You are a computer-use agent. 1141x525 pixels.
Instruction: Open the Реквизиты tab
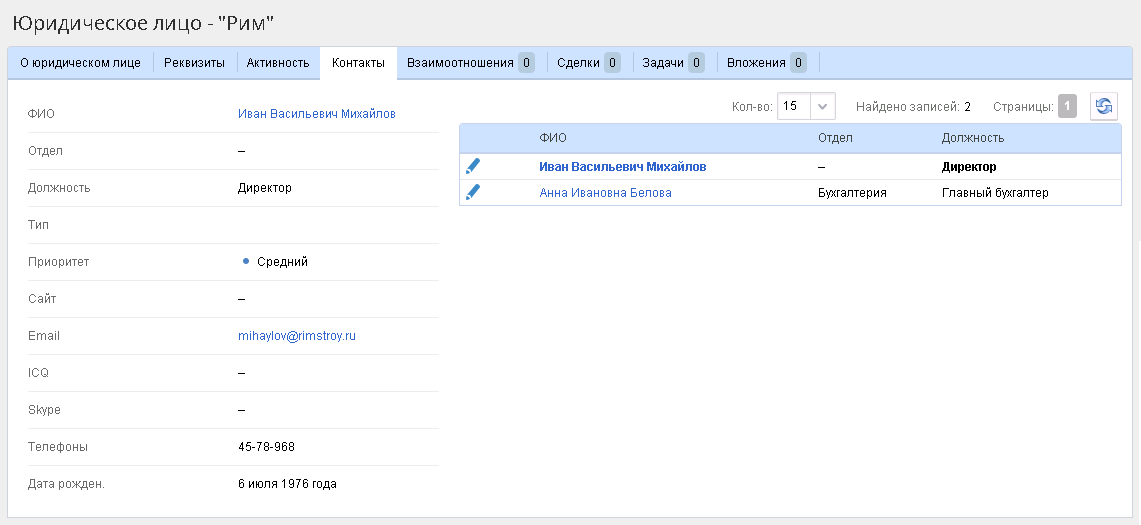click(x=194, y=63)
